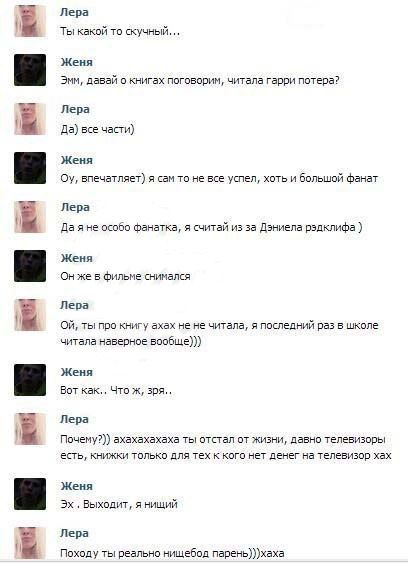Click Лера's avatar beside the Дэниела рэдклифа message
408x563 pixels.
point(30,217)
